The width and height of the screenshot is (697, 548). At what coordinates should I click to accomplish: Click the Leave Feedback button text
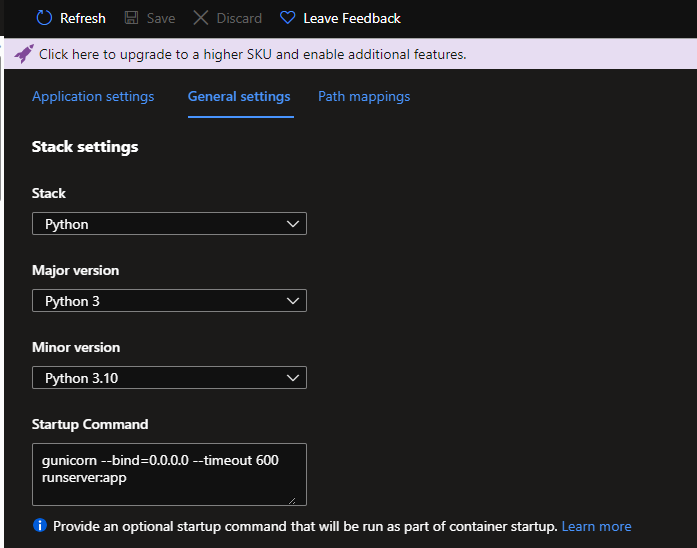[x=352, y=18]
